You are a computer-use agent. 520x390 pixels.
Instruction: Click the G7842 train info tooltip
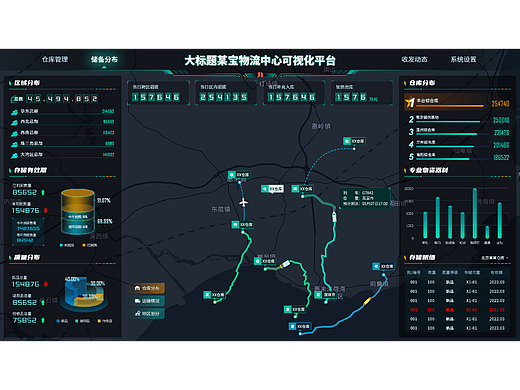365,198
